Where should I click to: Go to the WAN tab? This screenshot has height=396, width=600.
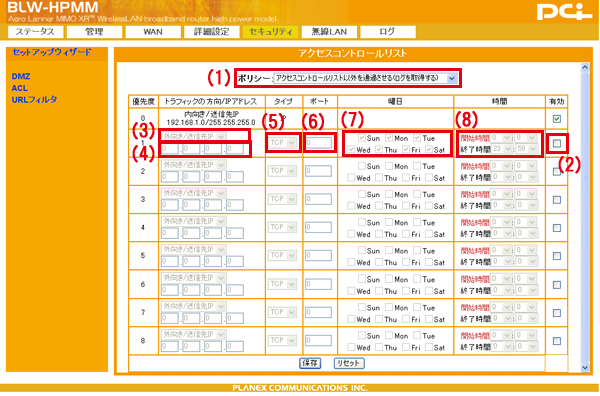tap(153, 32)
